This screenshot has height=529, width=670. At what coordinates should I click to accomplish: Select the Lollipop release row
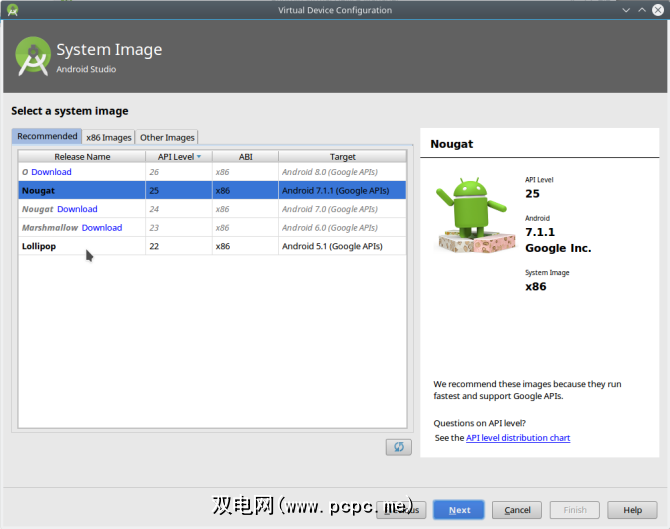point(212,246)
